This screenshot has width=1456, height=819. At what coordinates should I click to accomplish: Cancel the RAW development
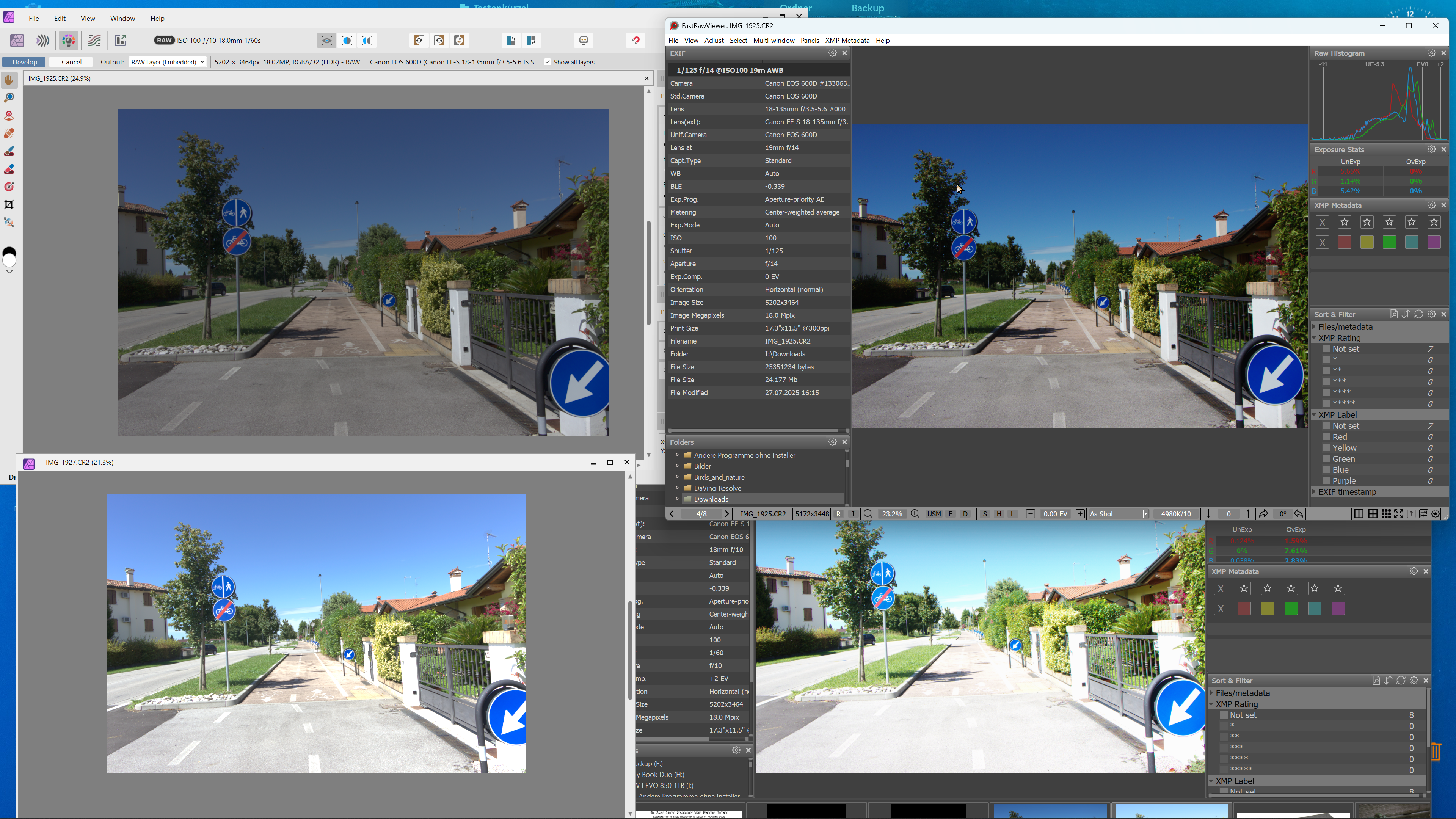point(71,62)
